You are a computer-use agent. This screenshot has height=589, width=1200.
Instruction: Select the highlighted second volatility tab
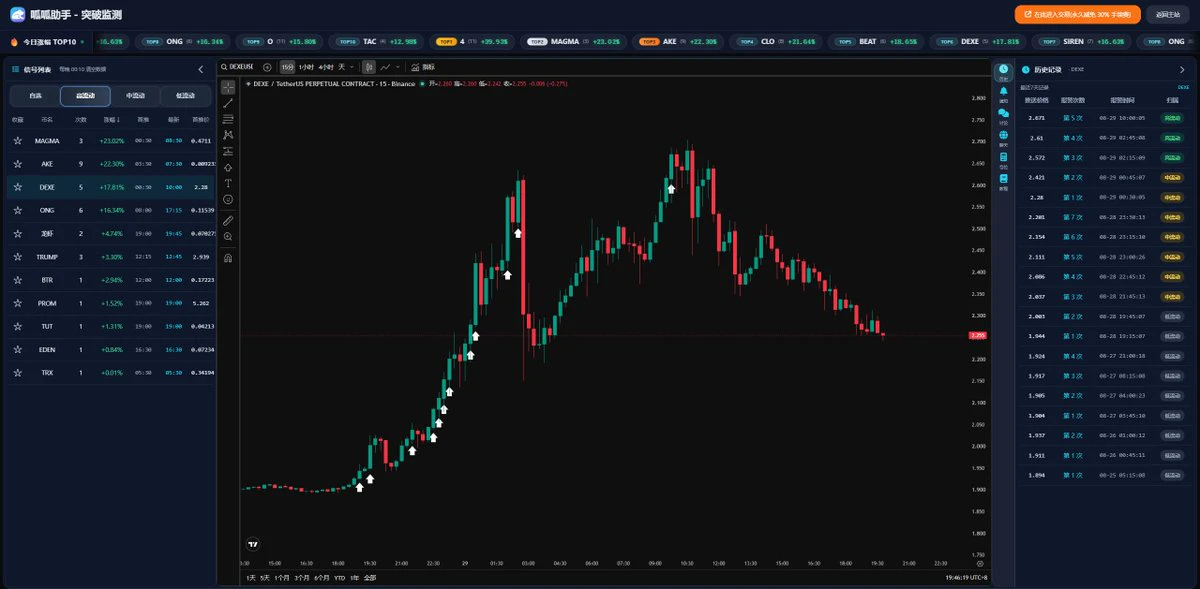[85, 96]
